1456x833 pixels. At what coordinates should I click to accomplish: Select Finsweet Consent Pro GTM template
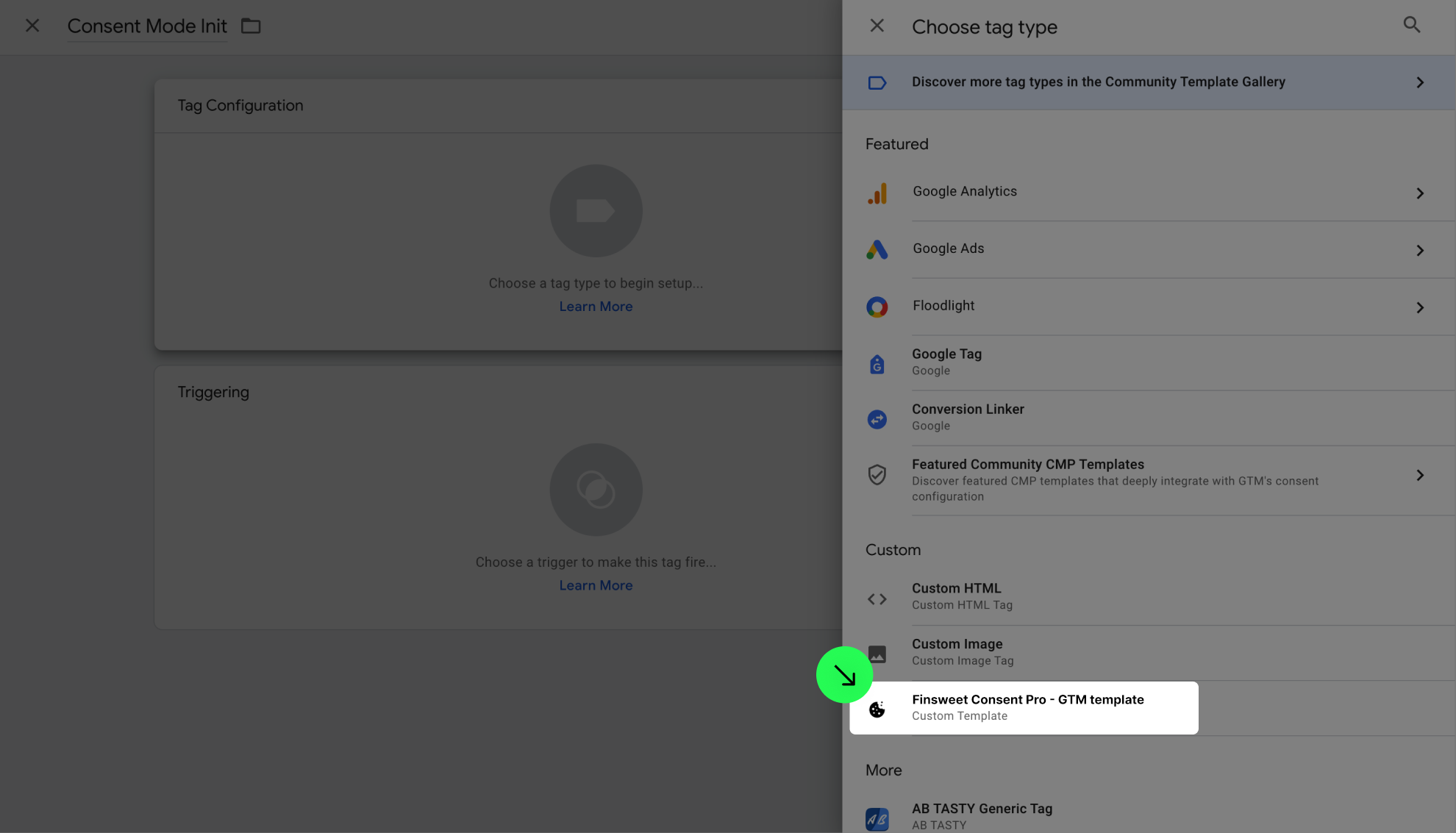[1024, 708]
